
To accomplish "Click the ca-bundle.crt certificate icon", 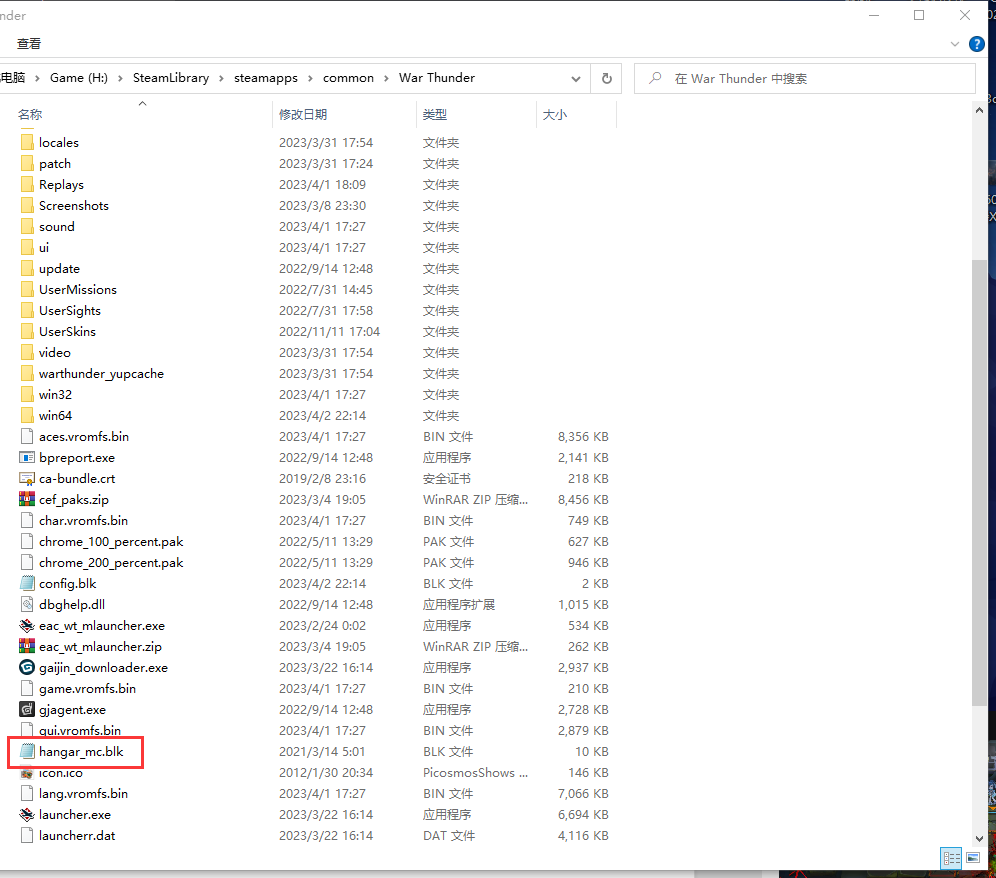I will point(27,478).
